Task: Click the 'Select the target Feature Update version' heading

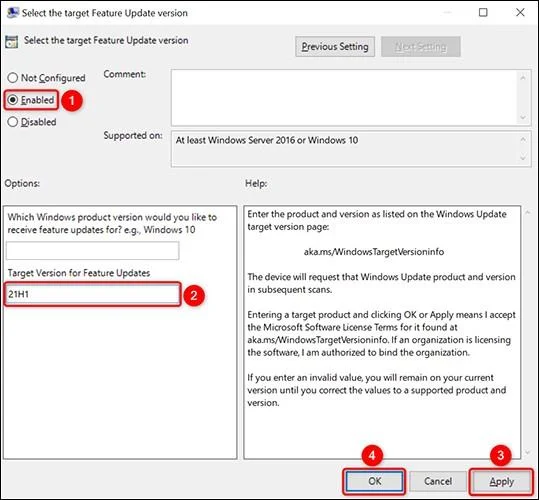Action: tap(106, 40)
